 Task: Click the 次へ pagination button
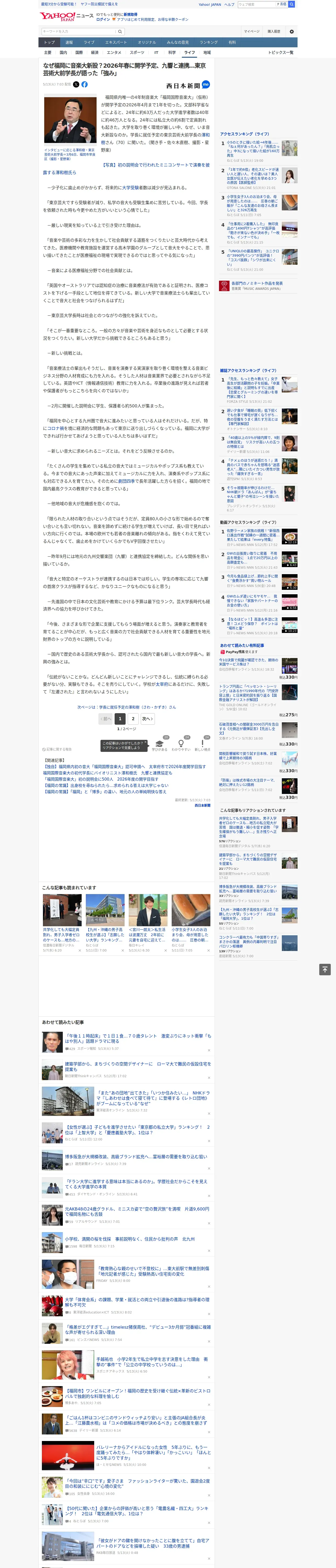pos(147,719)
